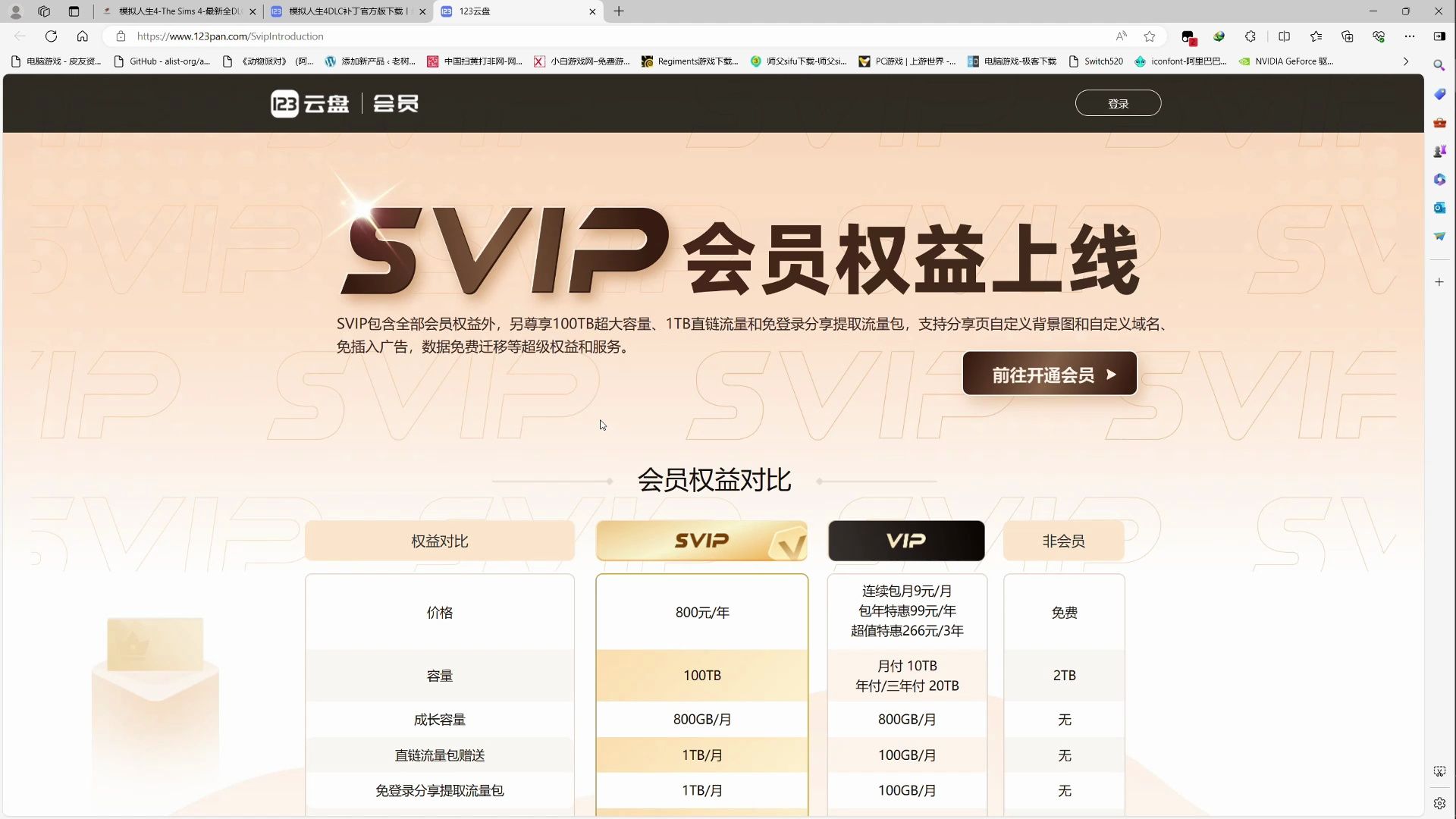Click the sidebar screenshot icon near bottom

tap(1439, 771)
